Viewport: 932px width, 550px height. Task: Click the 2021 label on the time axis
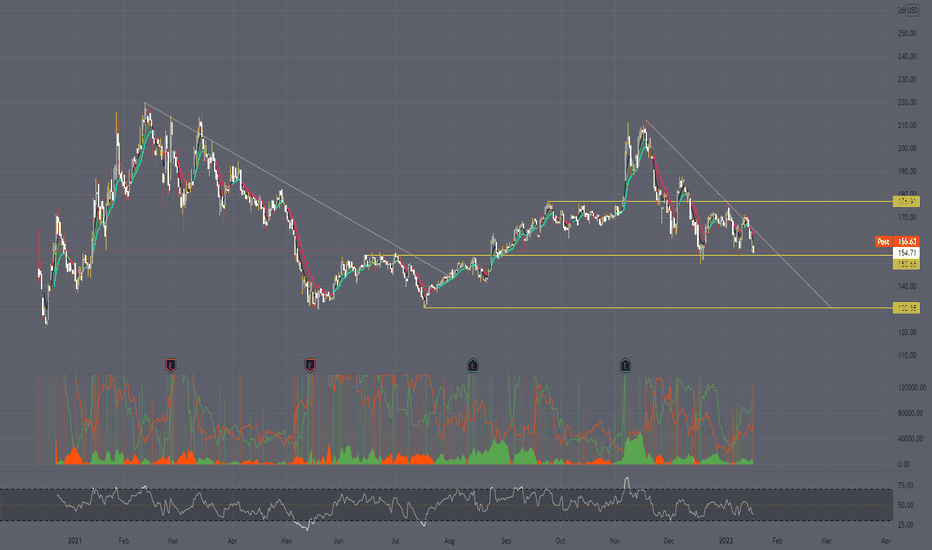pos(75,540)
